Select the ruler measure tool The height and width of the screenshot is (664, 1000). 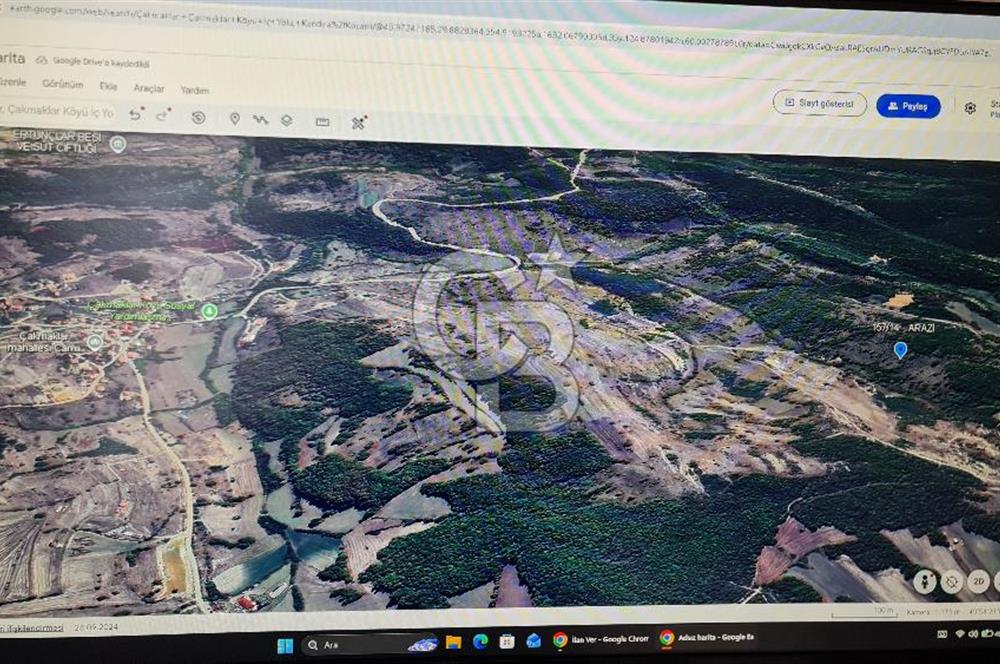(x=322, y=122)
